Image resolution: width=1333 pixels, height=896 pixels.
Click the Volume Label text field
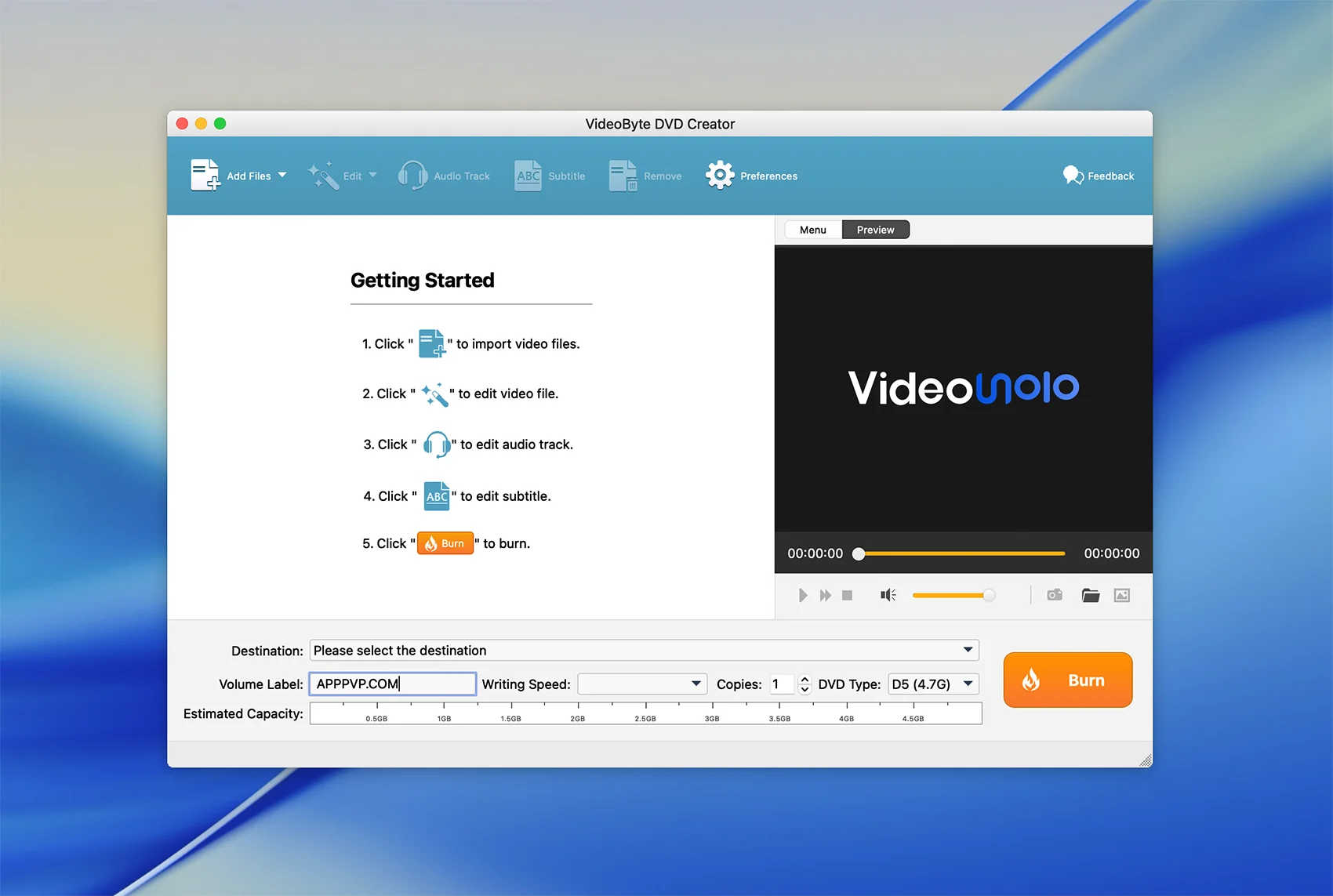tap(393, 684)
